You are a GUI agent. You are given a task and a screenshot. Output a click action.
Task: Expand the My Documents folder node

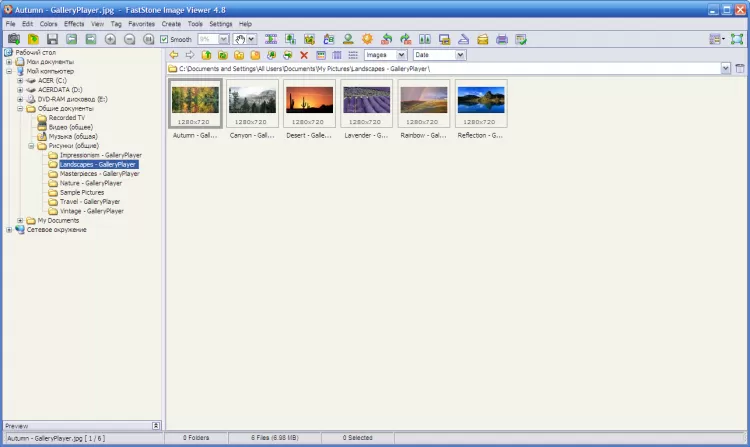tap(20, 220)
